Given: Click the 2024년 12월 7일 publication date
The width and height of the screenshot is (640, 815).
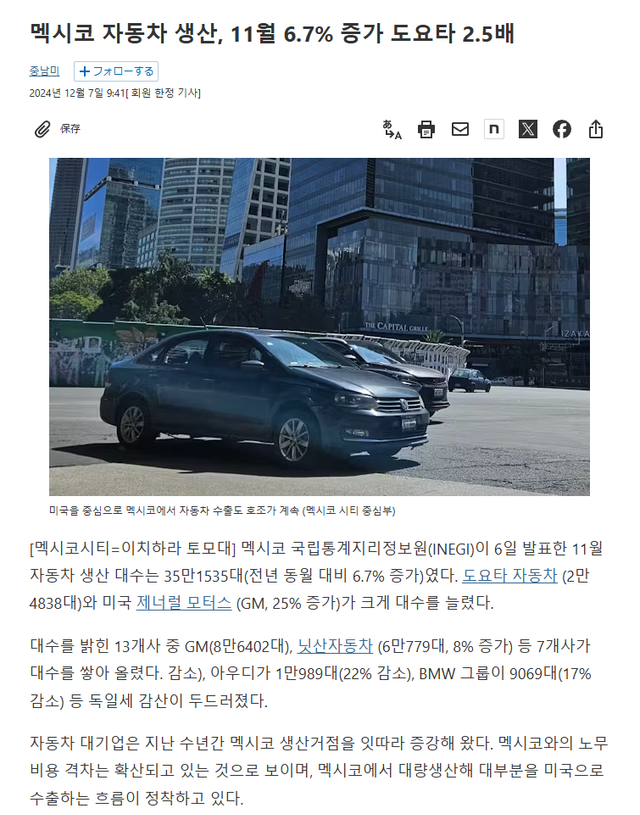Looking at the screenshot, I should (x=77, y=93).
